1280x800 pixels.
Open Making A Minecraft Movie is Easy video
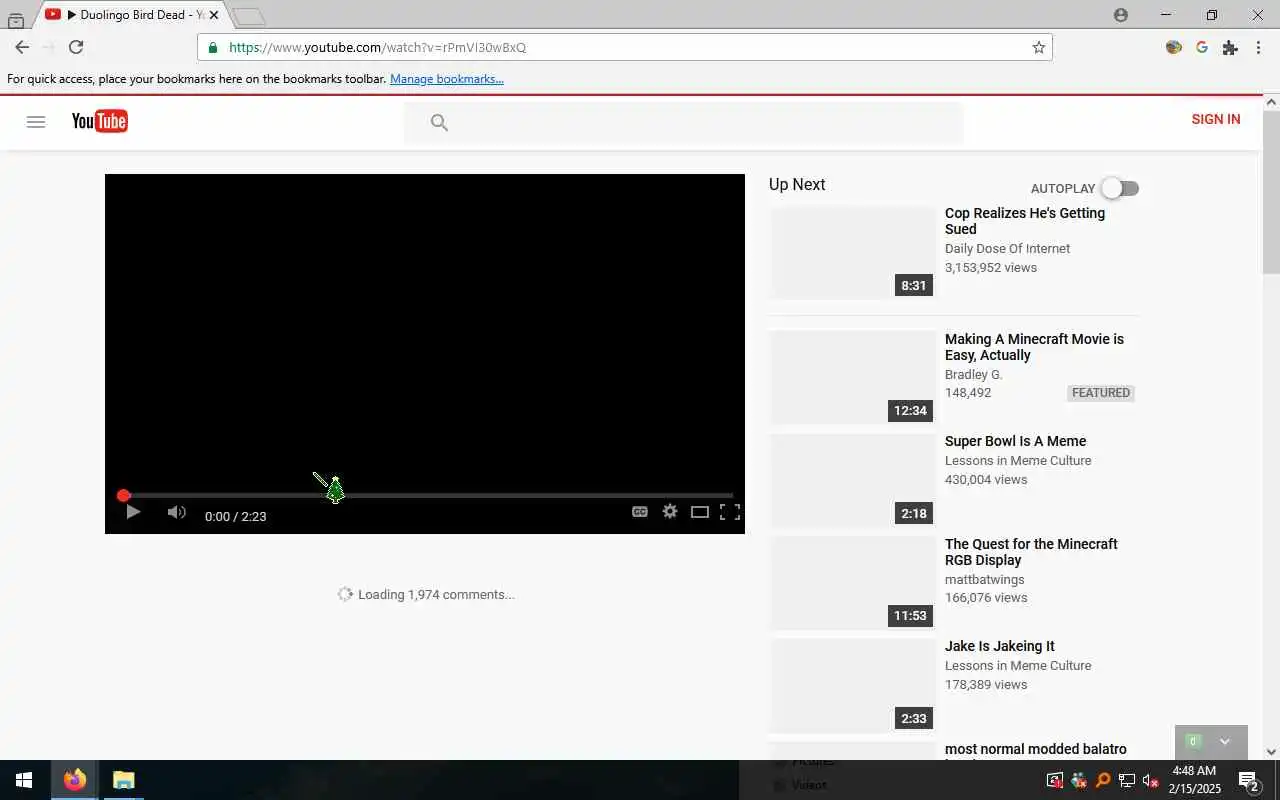pos(1034,347)
